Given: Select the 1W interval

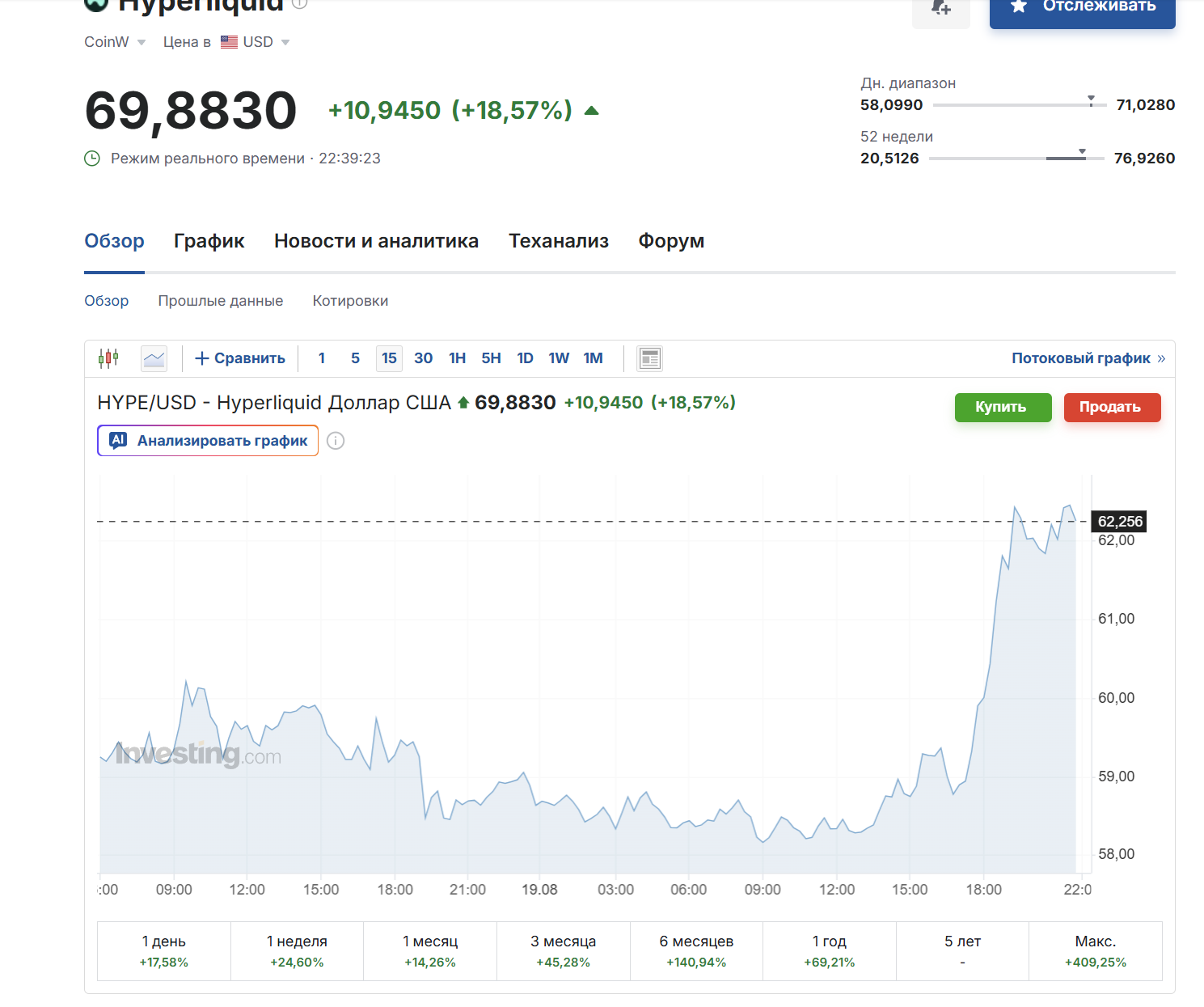Looking at the screenshot, I should [559, 358].
